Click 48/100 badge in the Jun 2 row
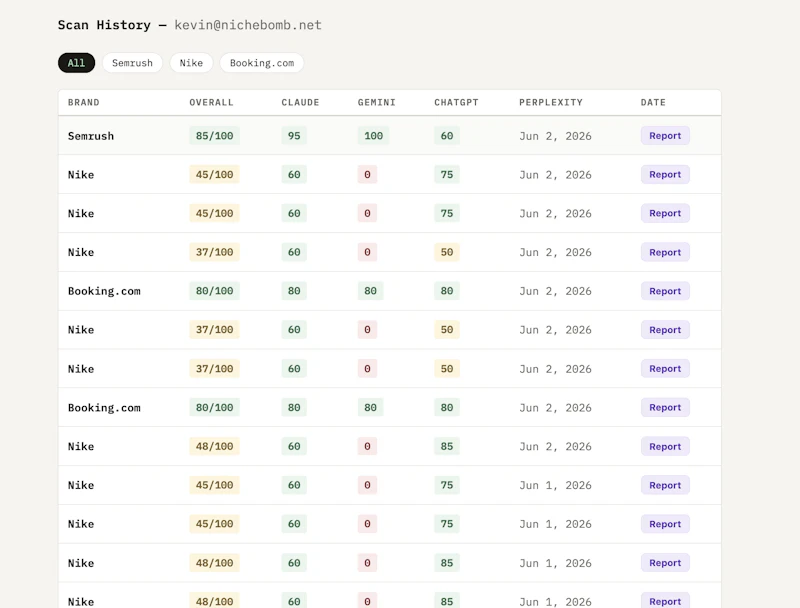Screen dimensions: 800x608 pyautogui.click(x=214, y=446)
